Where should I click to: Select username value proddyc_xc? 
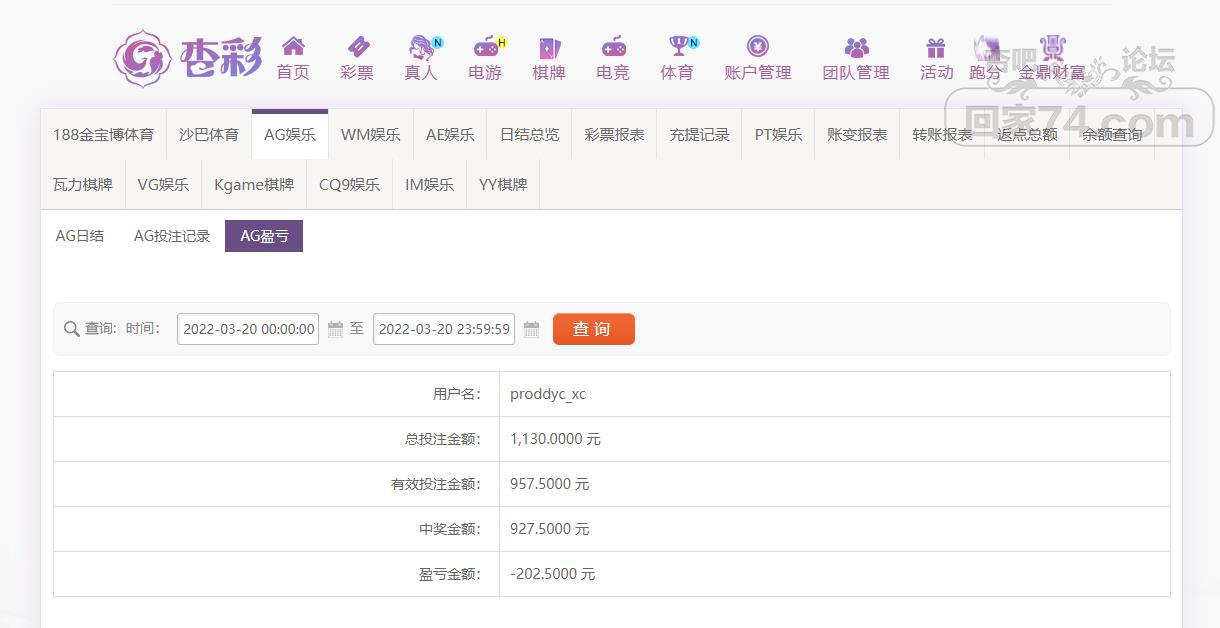tap(548, 394)
